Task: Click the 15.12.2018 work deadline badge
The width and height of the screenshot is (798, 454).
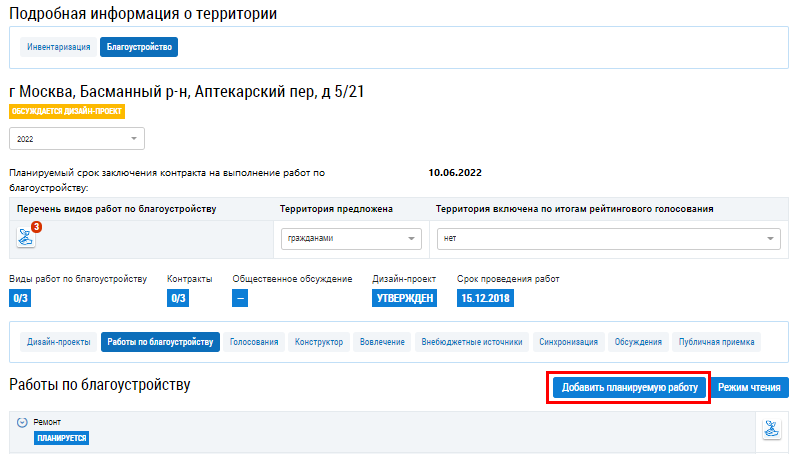Action: [486, 298]
